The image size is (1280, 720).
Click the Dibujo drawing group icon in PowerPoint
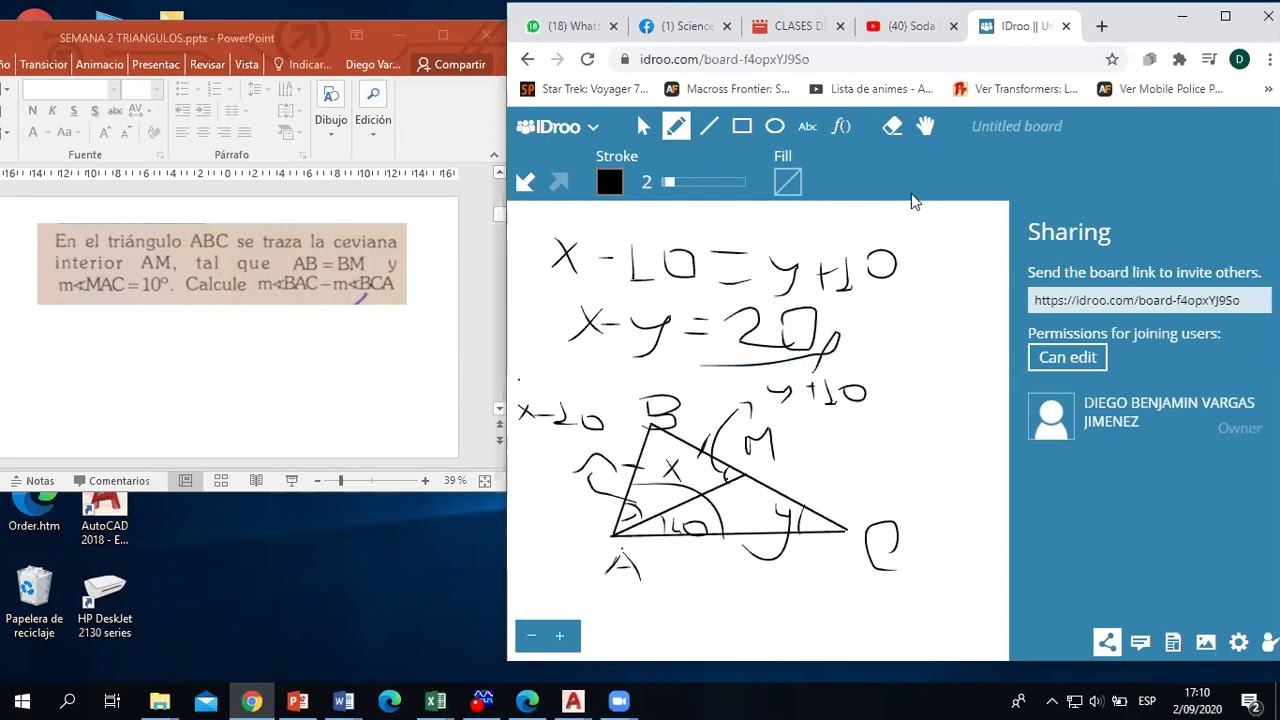331,96
